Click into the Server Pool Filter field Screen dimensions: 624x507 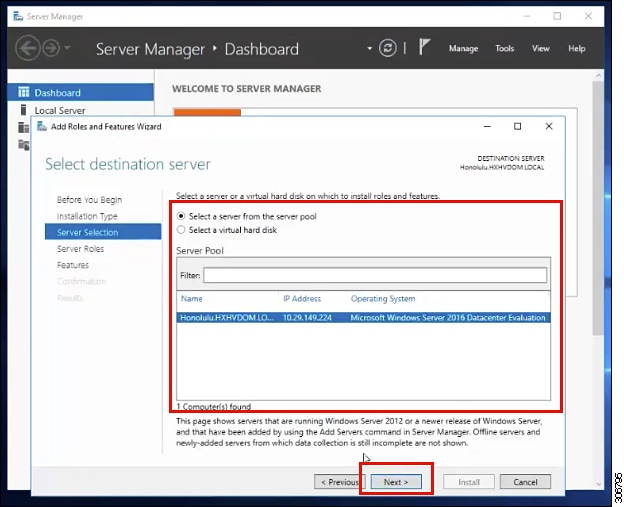[375, 275]
